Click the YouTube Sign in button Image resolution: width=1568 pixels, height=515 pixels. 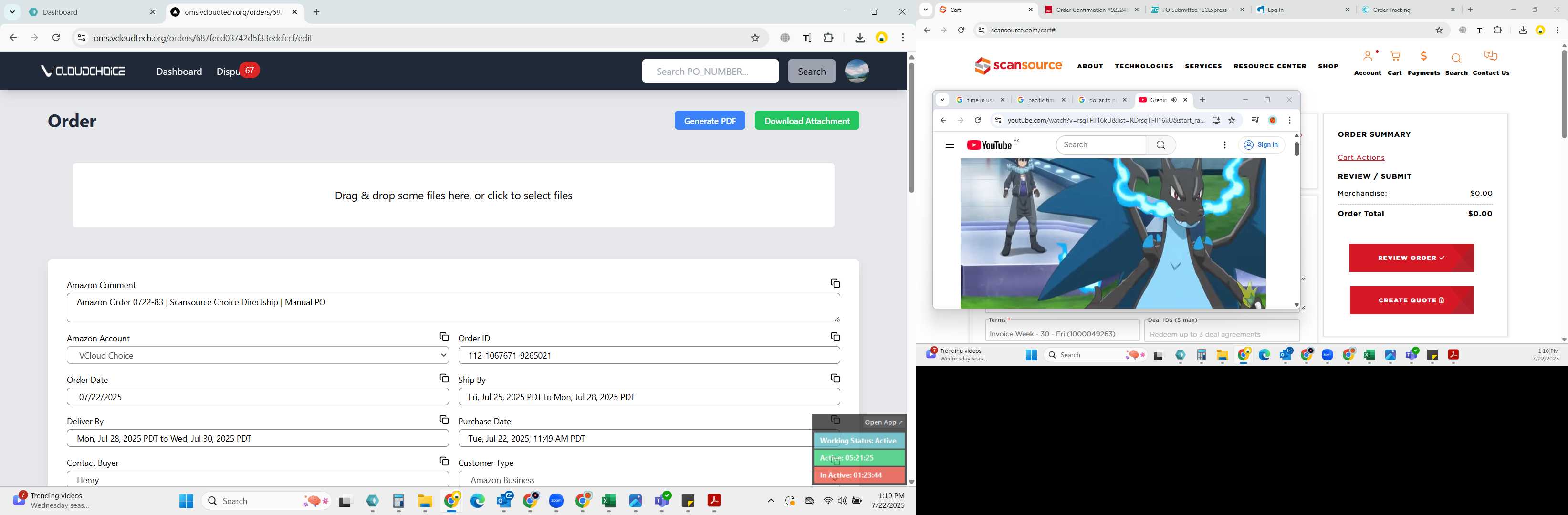pyautogui.click(x=1261, y=144)
